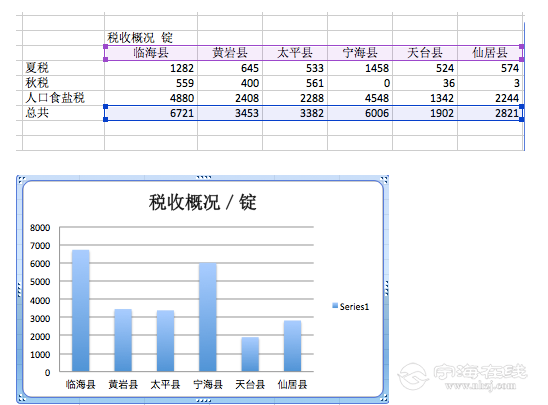Click the 税收概况 锭 title cell
The width and height of the screenshot is (548, 405).
(x=151, y=38)
